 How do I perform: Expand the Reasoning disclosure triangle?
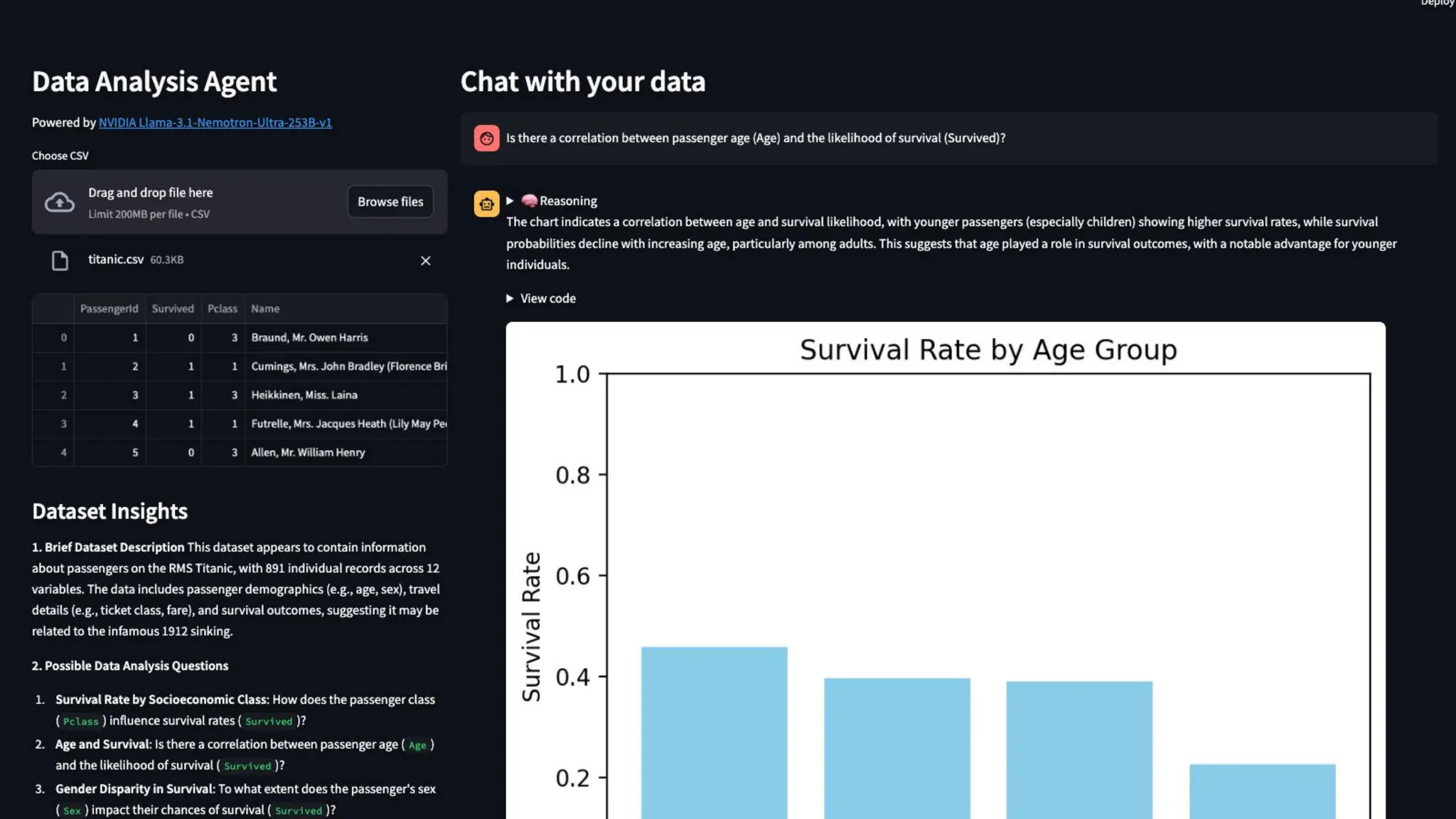(x=510, y=201)
